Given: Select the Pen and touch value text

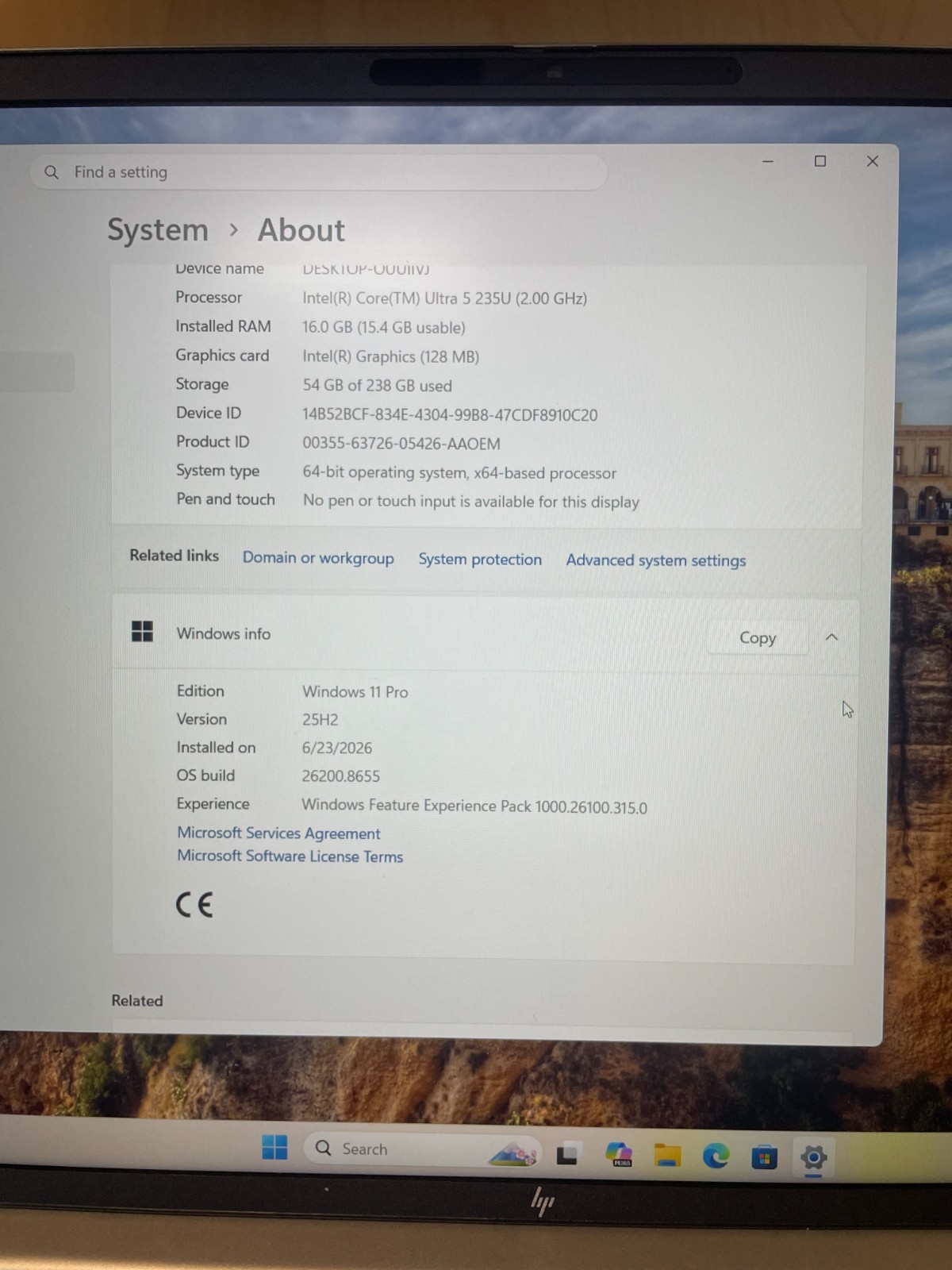Looking at the screenshot, I should tap(471, 502).
